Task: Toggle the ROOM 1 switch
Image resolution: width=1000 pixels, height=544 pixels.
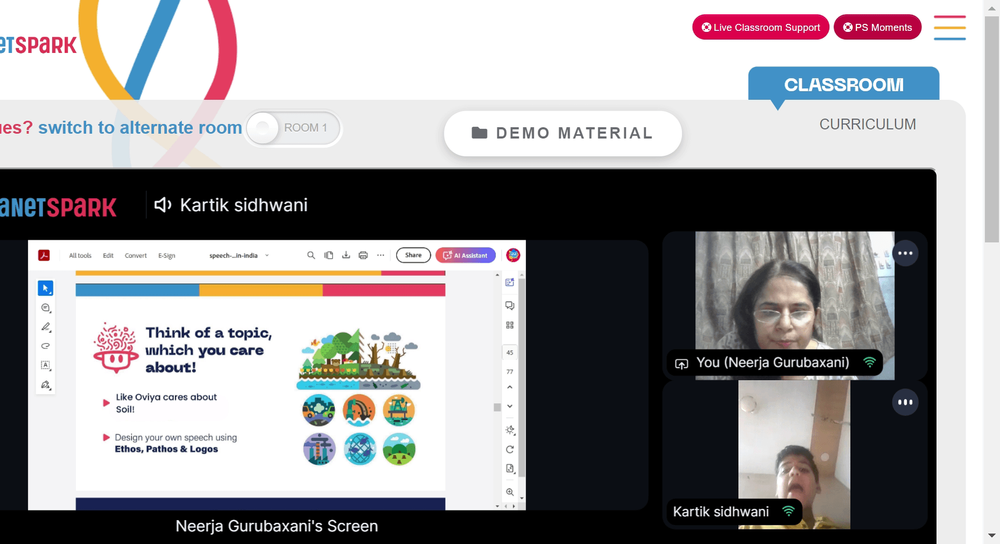Action: [x=293, y=128]
